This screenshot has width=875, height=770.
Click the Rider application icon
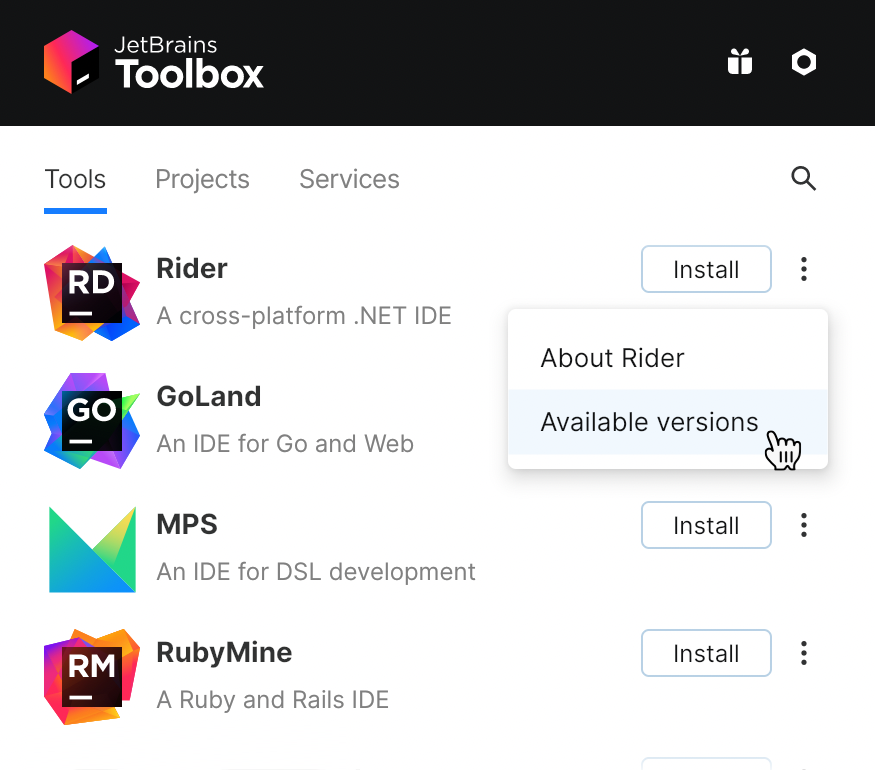tap(91, 292)
